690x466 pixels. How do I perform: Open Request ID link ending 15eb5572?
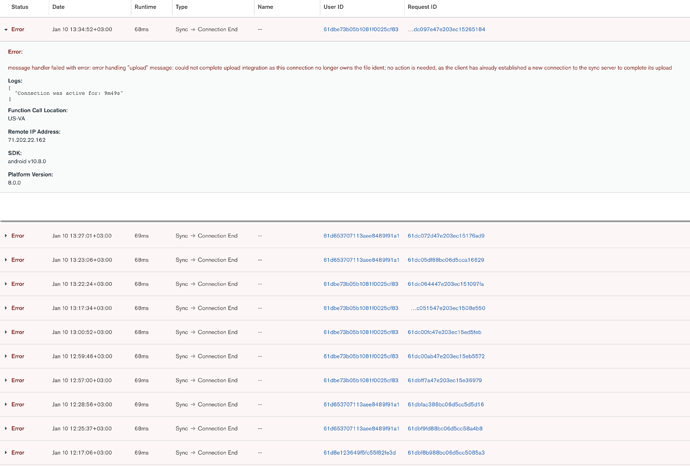pyautogui.click(x=446, y=356)
